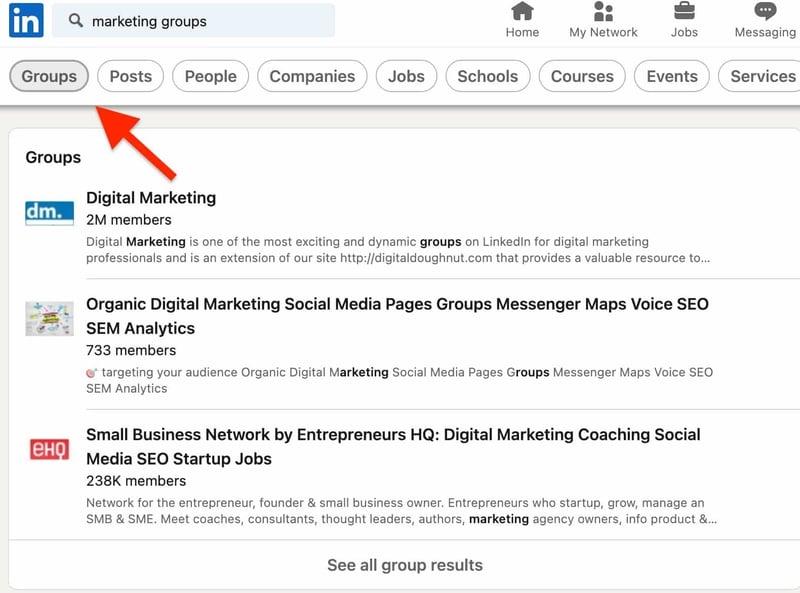The width and height of the screenshot is (800, 593).
Task: Open the Jobs briefcase icon
Action: 684,14
